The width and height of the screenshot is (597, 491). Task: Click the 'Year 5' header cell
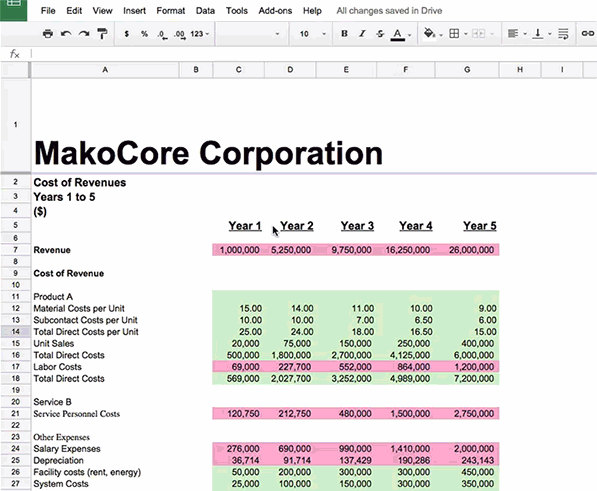click(480, 226)
